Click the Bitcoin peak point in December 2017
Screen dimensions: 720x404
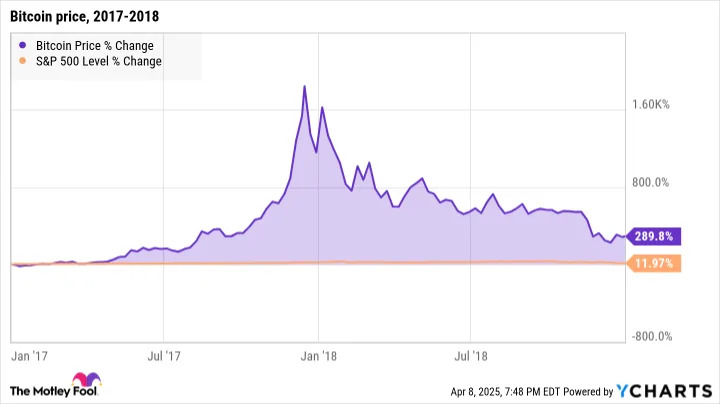(304, 86)
